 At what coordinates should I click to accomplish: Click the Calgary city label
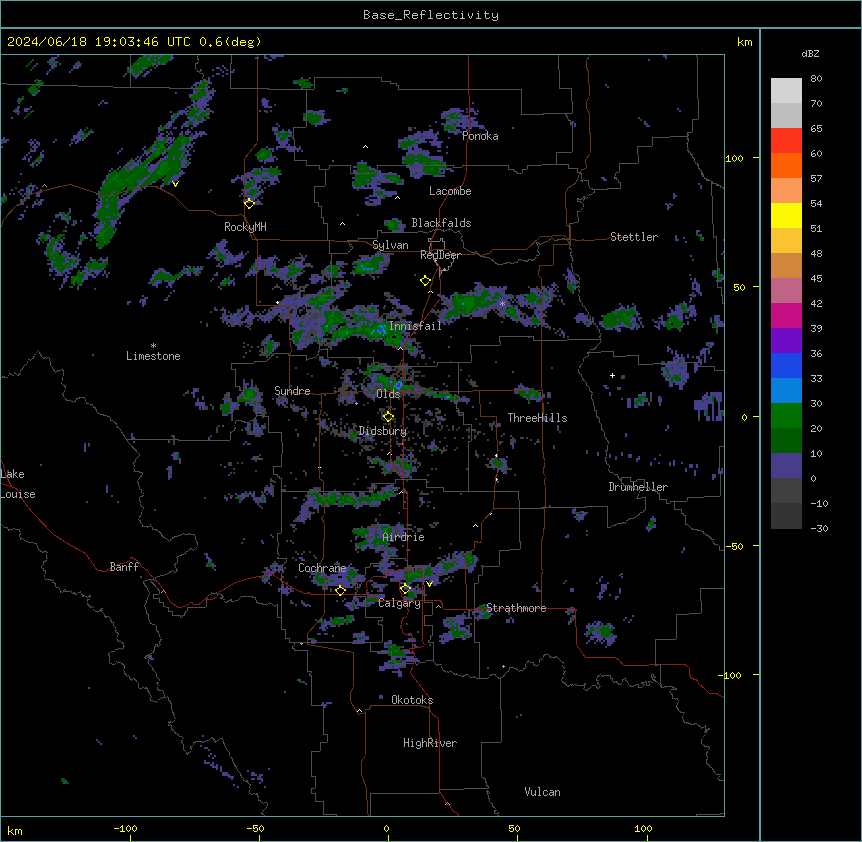point(399,603)
